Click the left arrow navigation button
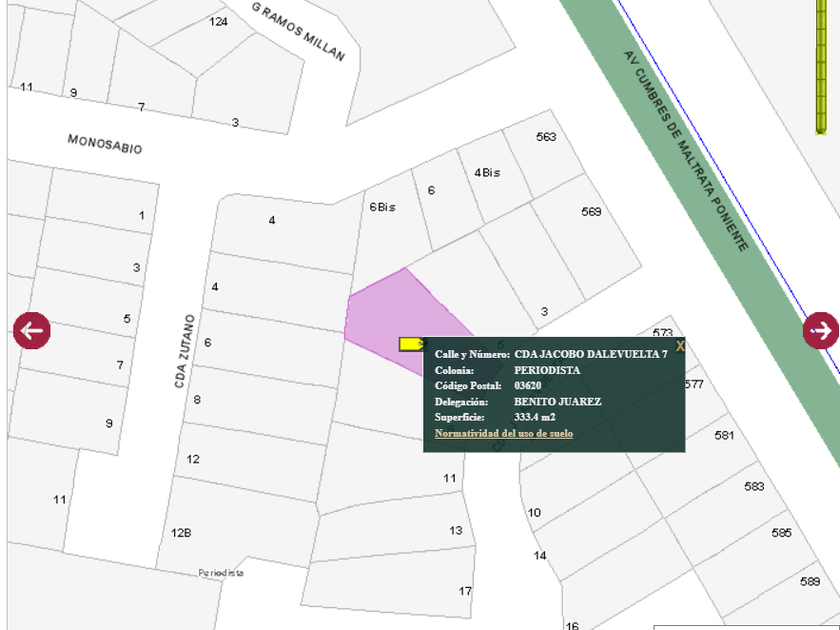Viewport: 840px width, 630px height. point(32,331)
